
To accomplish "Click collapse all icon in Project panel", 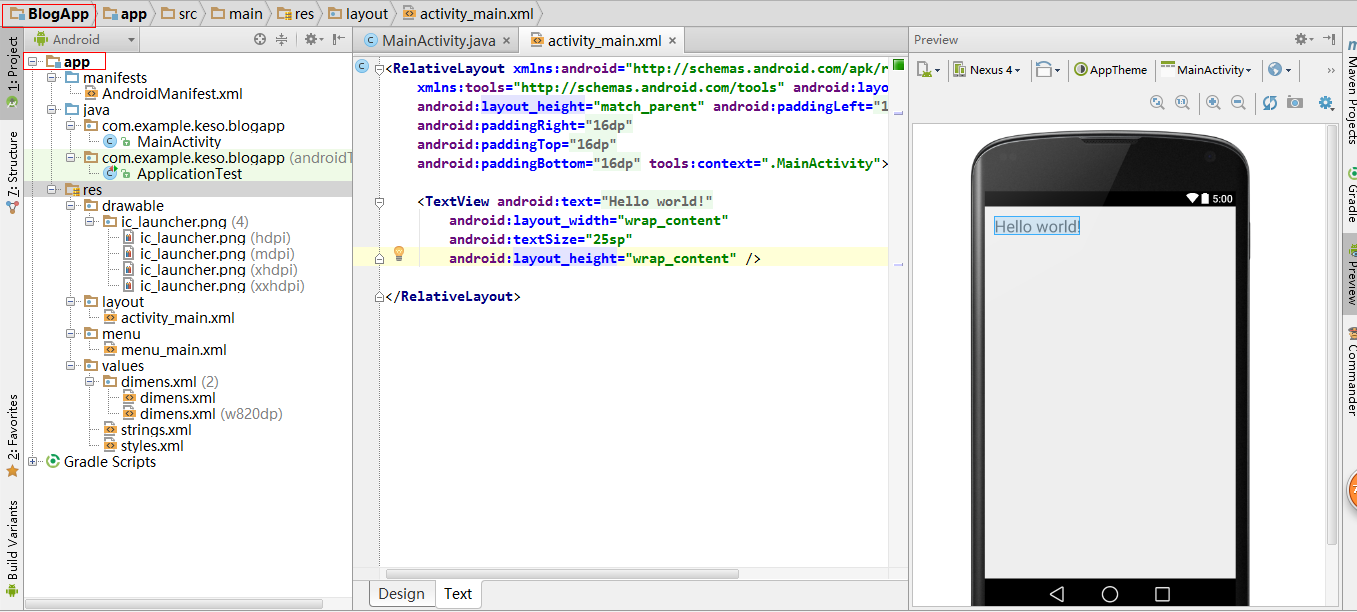I will (x=281, y=40).
